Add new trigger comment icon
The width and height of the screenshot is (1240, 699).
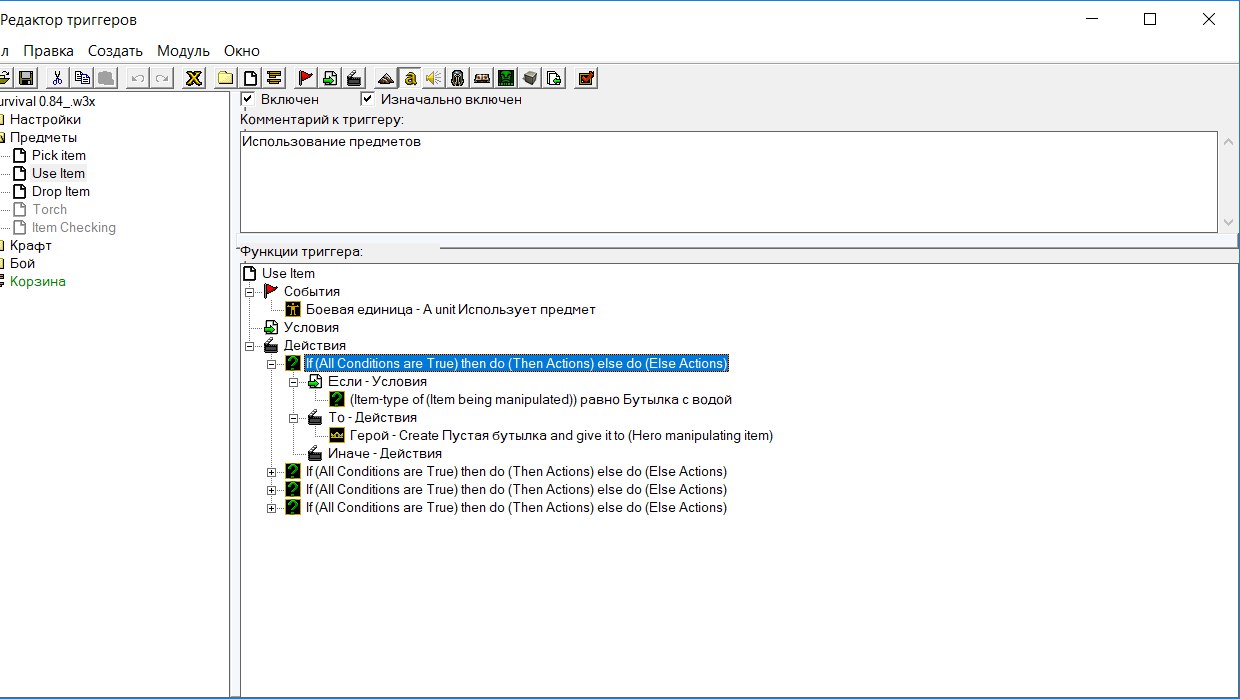click(273, 78)
